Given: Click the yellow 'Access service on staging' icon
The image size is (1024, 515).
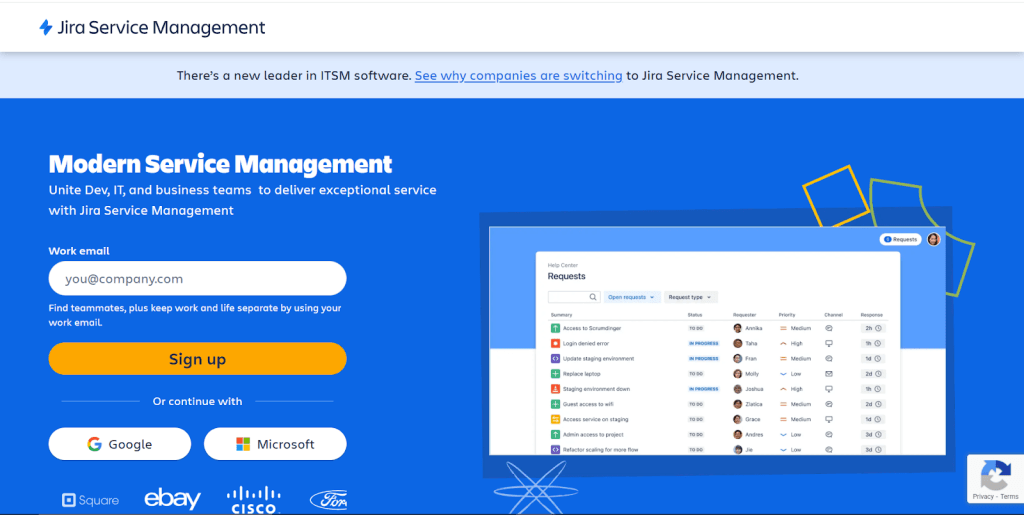Looking at the screenshot, I should point(556,419).
